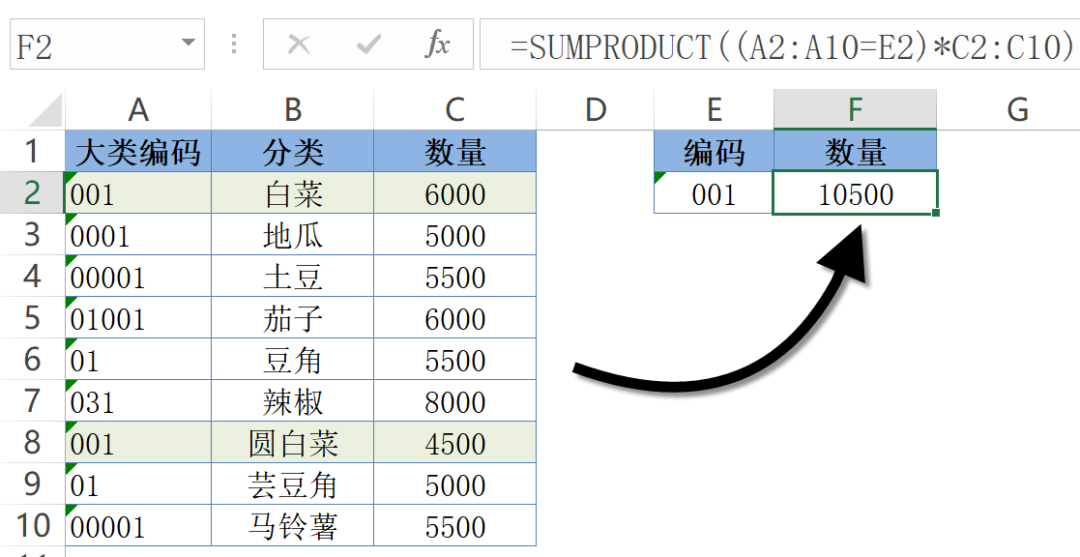
Task: Click quantity 5500 in row 10
Action: [455, 525]
